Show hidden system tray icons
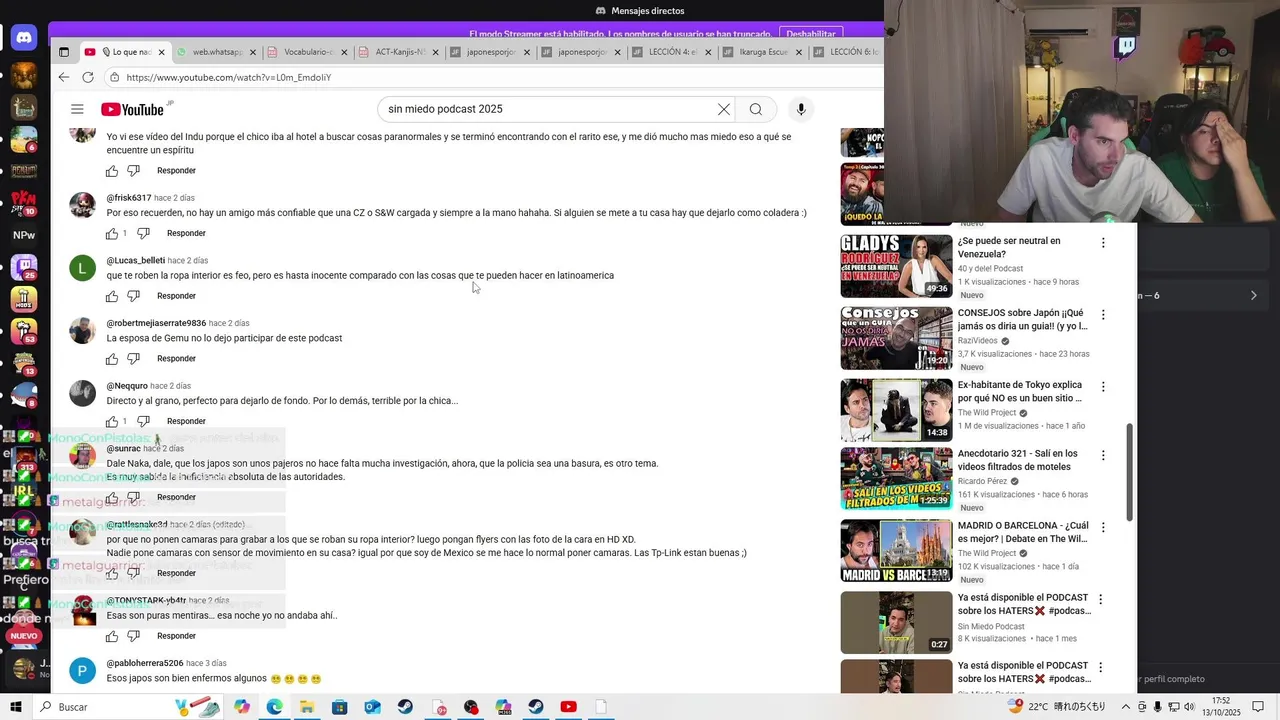Viewport: 1280px width, 720px height. click(1124, 707)
